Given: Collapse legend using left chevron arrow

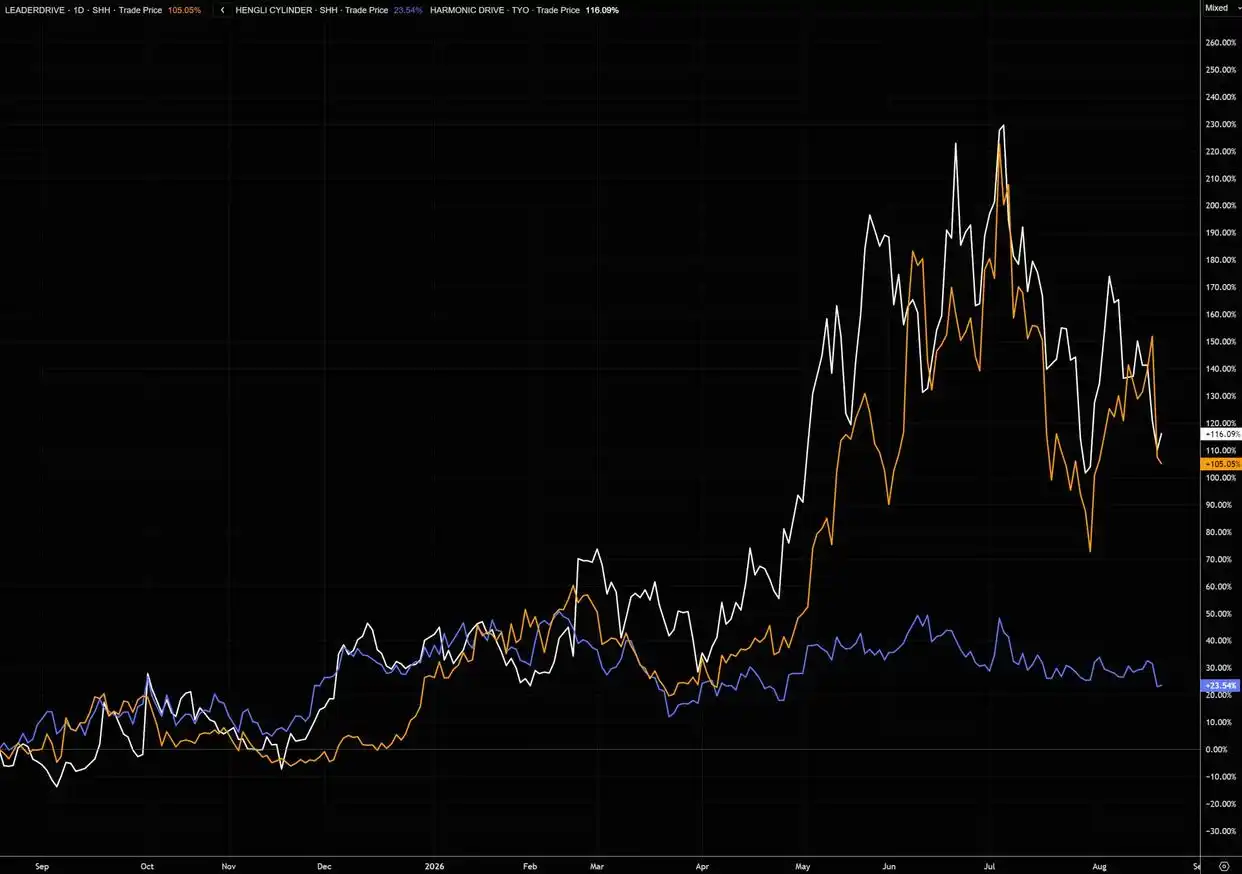Looking at the screenshot, I should pos(222,10).
